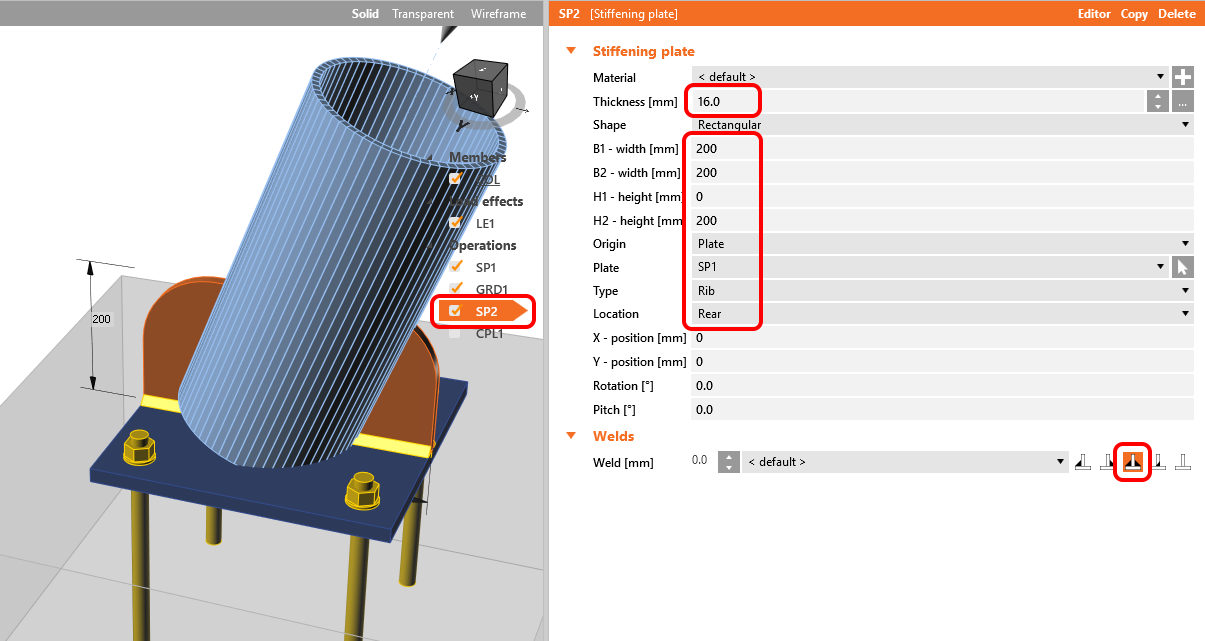Select the highlighted double fillet weld icon

1133,462
